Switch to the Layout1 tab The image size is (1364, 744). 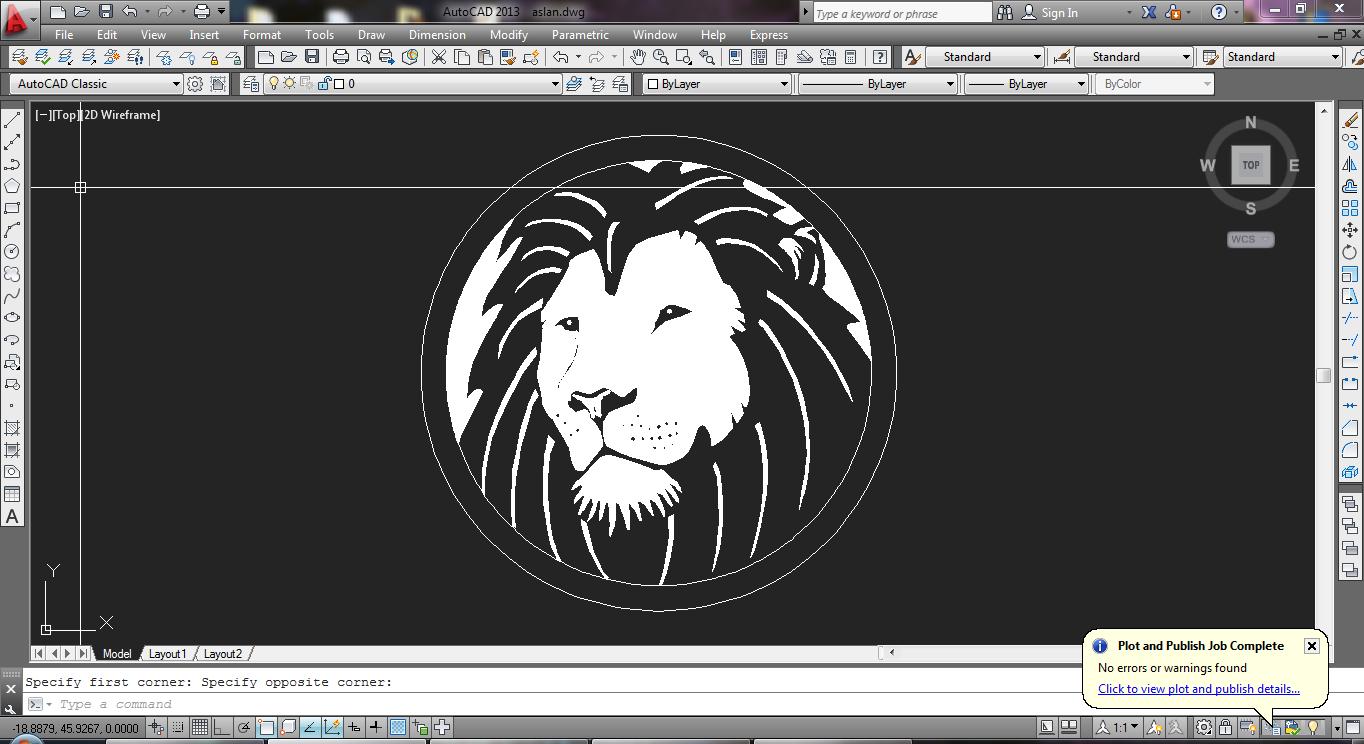tap(167, 654)
